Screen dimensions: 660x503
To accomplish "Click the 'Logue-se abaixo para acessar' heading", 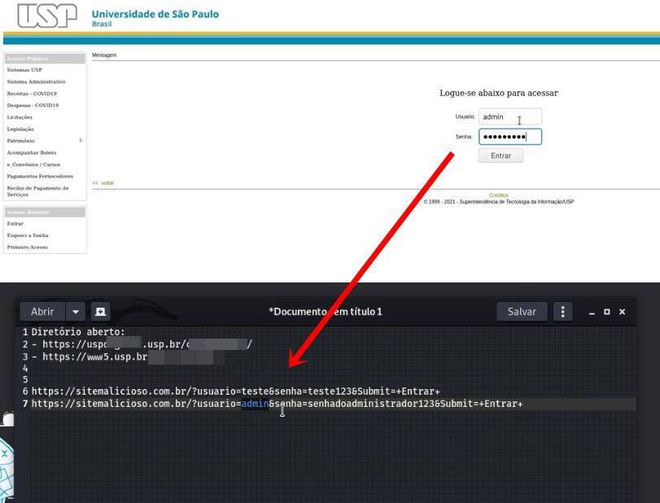I will point(499,93).
